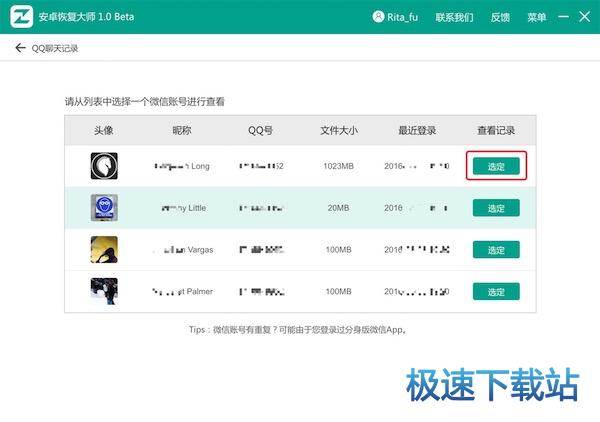Viewport: 600px width, 422px height.
Task: Select the Long account 选定 button
Action: (x=496, y=166)
